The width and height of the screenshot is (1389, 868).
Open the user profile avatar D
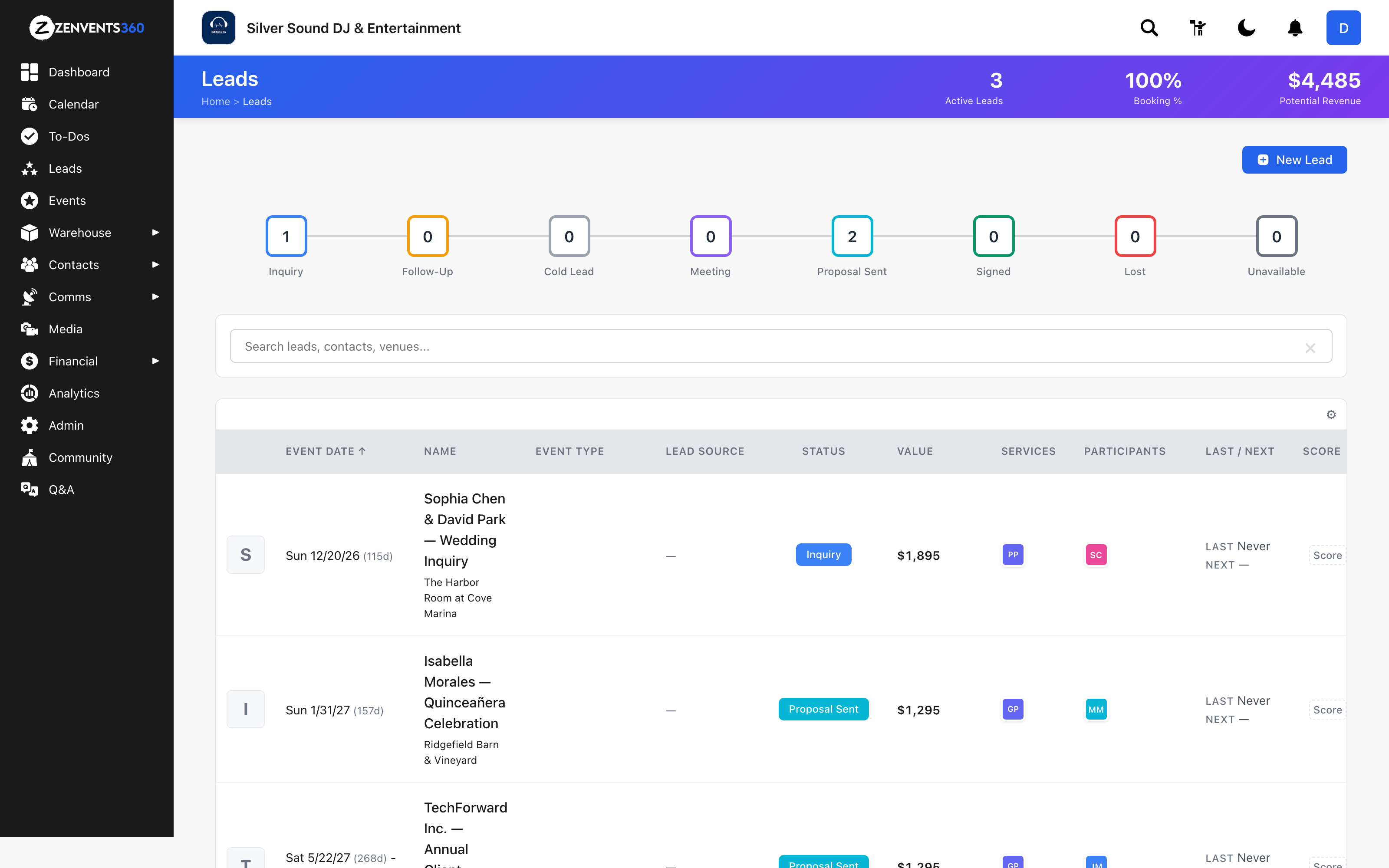[x=1343, y=27]
